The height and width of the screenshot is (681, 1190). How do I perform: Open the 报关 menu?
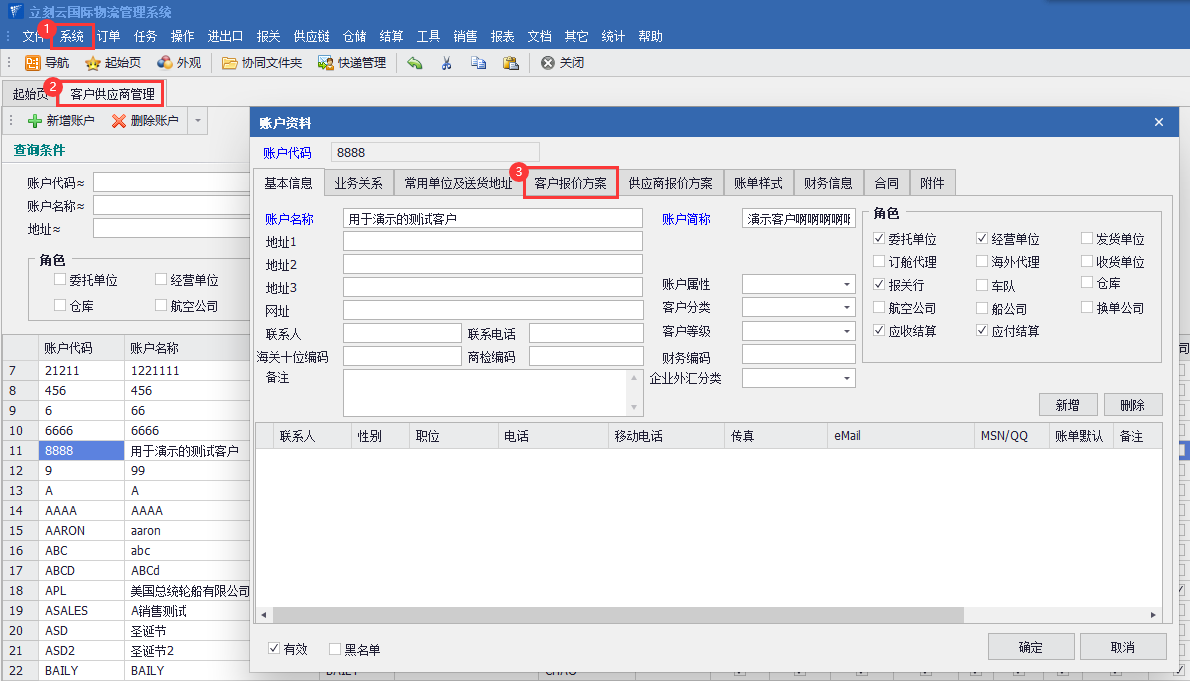point(268,36)
